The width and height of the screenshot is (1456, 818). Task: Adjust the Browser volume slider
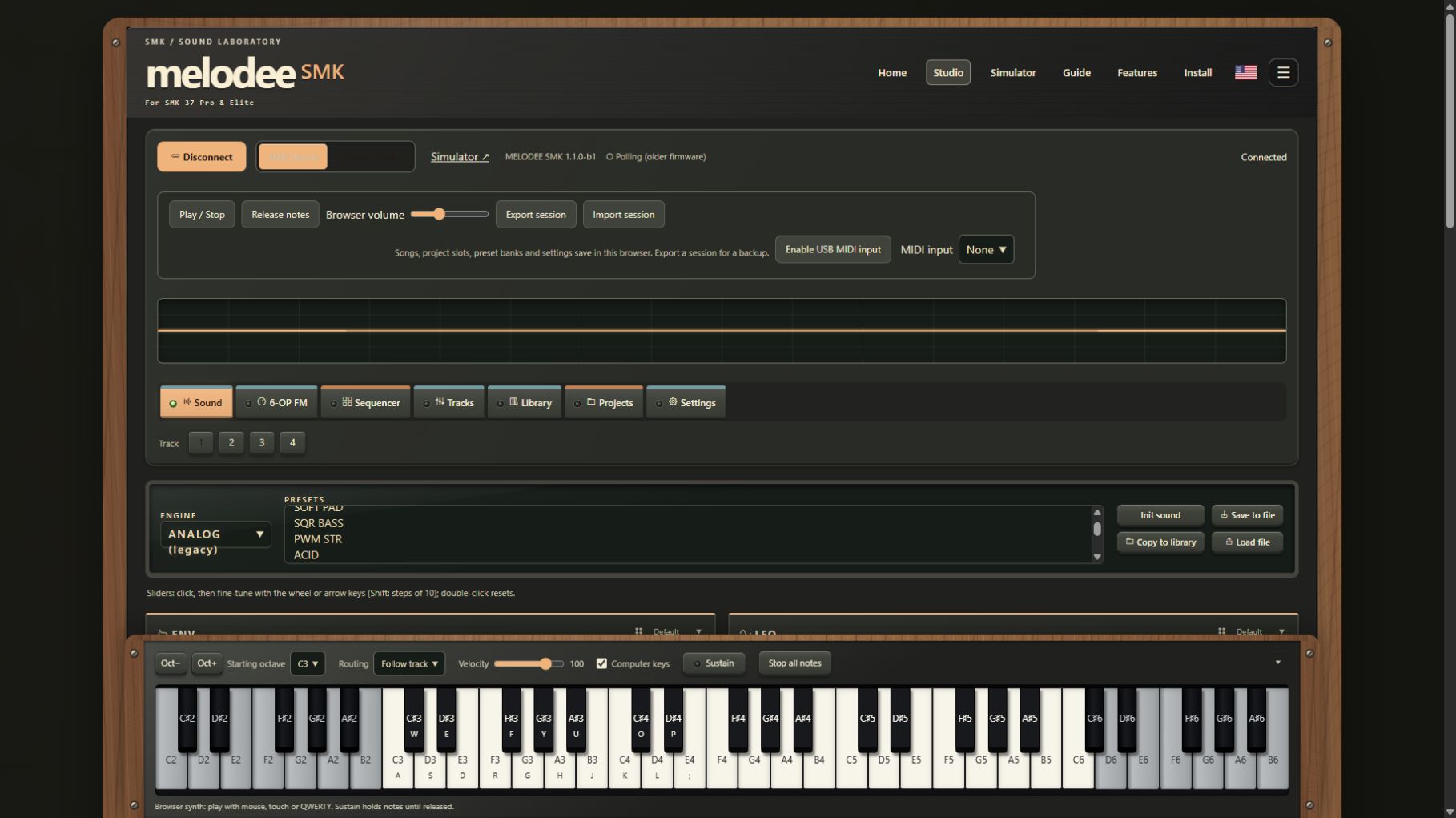click(x=449, y=214)
